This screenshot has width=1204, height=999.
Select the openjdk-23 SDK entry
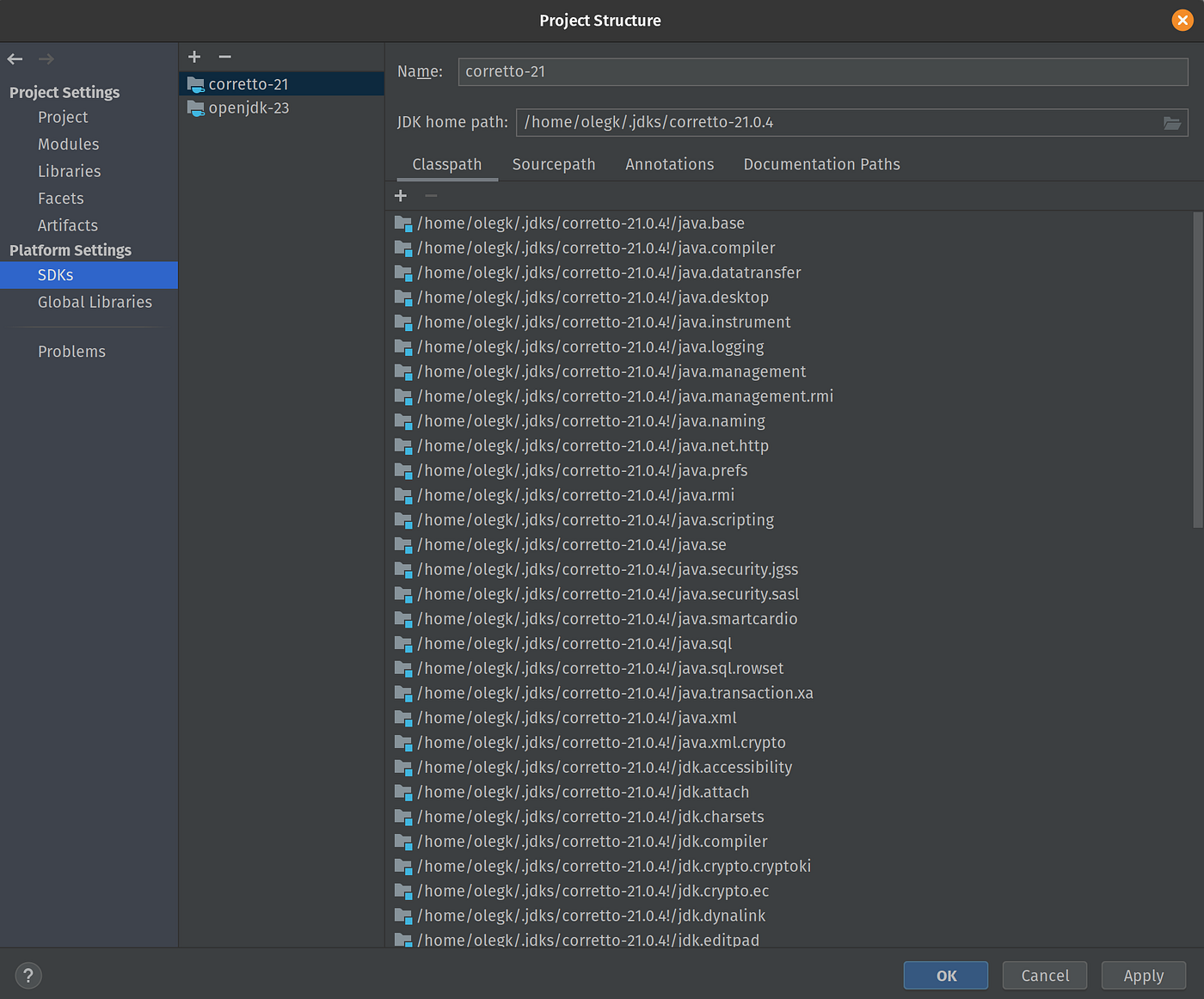coord(281,108)
